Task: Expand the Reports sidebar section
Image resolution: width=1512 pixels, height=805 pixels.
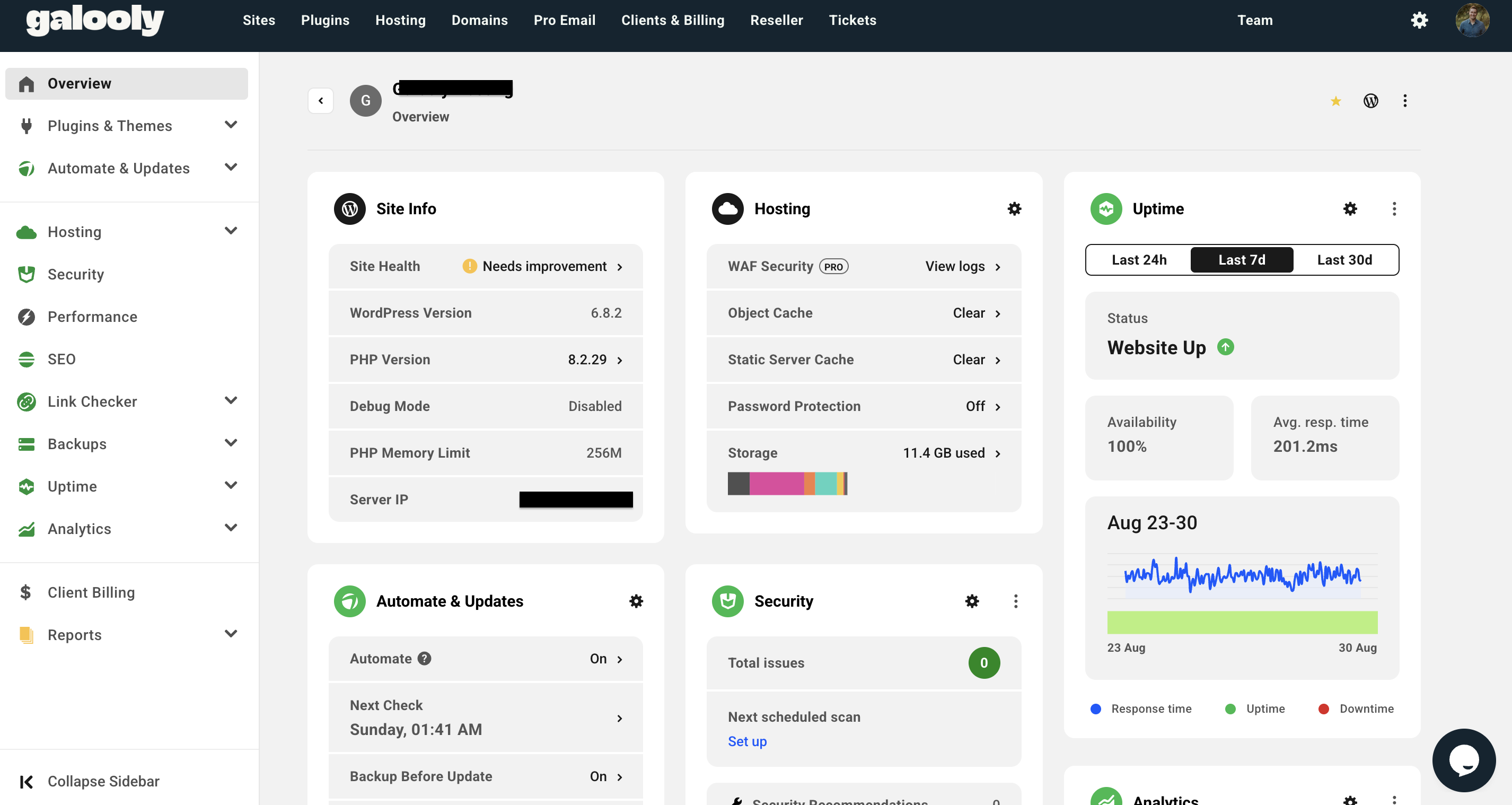Action: [x=231, y=634]
